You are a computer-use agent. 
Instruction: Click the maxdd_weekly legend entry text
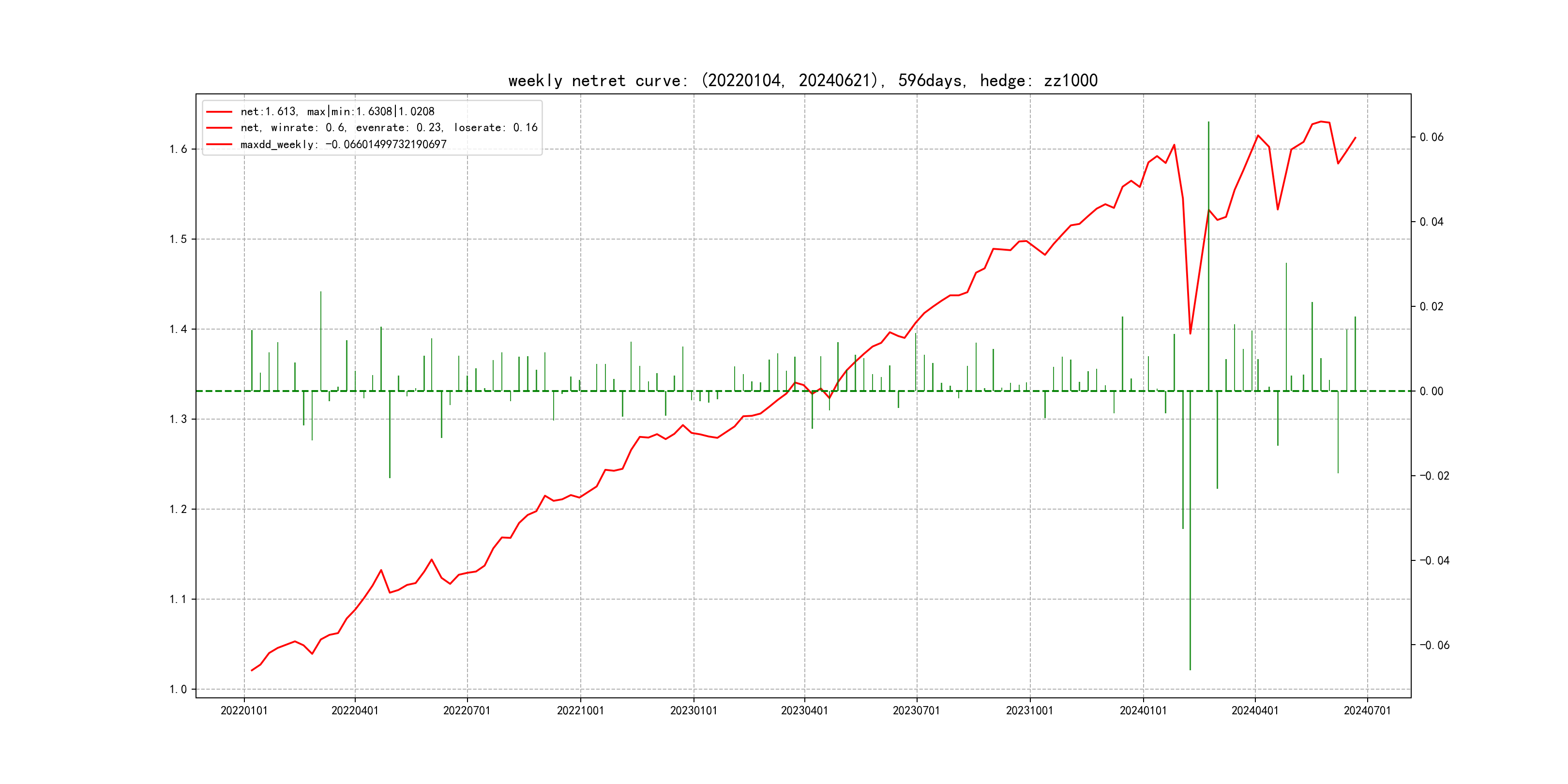coord(343,144)
